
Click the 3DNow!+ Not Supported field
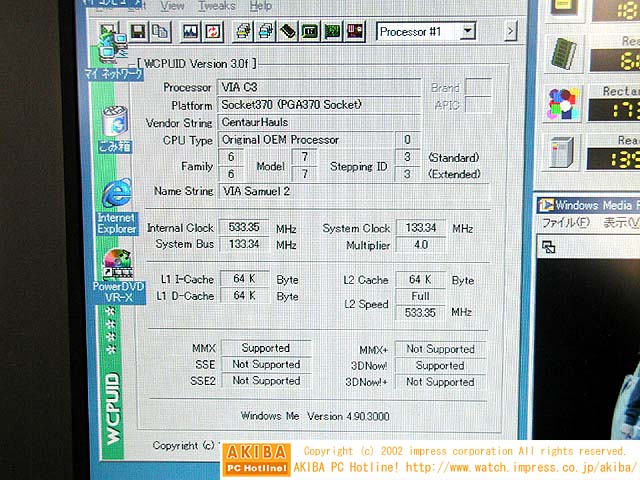pos(440,382)
